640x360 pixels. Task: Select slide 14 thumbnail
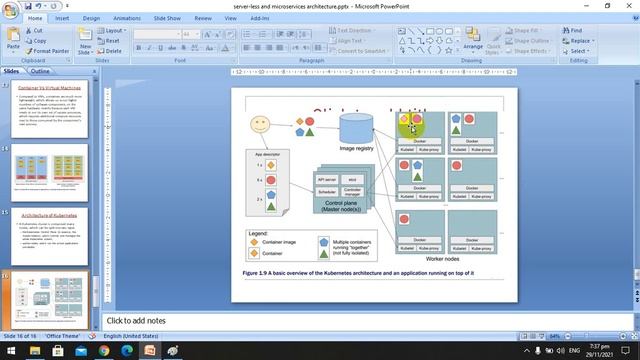49,173
